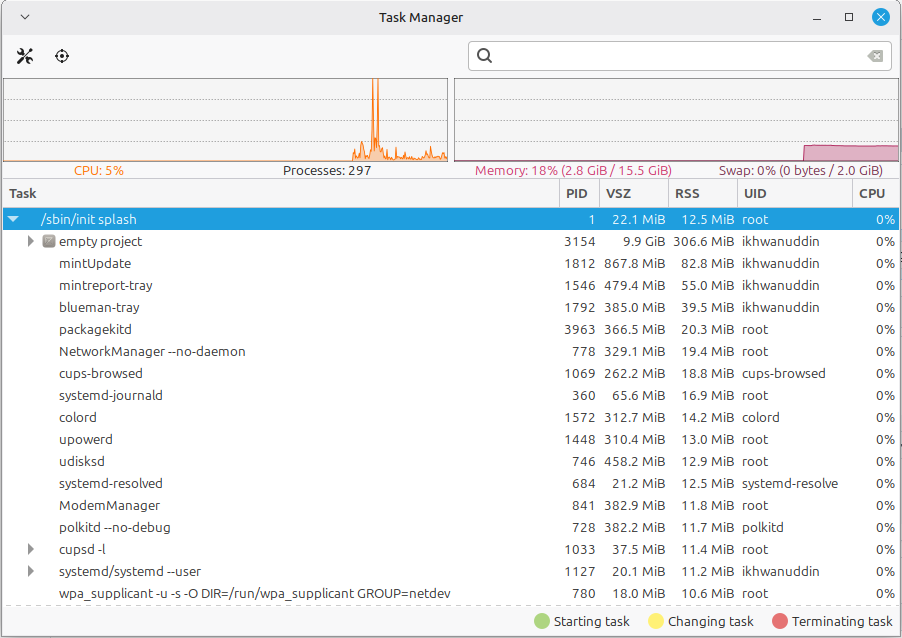Viewport: 902px width, 638px height.
Task: Sort by the RSS column header
Action: [703, 193]
